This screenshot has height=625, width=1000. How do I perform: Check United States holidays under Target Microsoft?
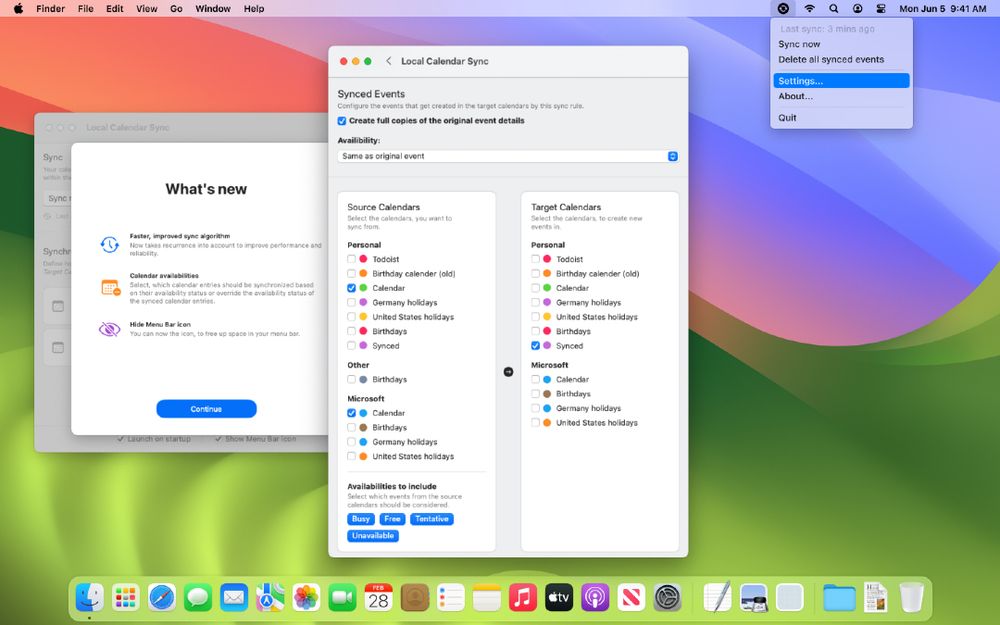coord(535,422)
